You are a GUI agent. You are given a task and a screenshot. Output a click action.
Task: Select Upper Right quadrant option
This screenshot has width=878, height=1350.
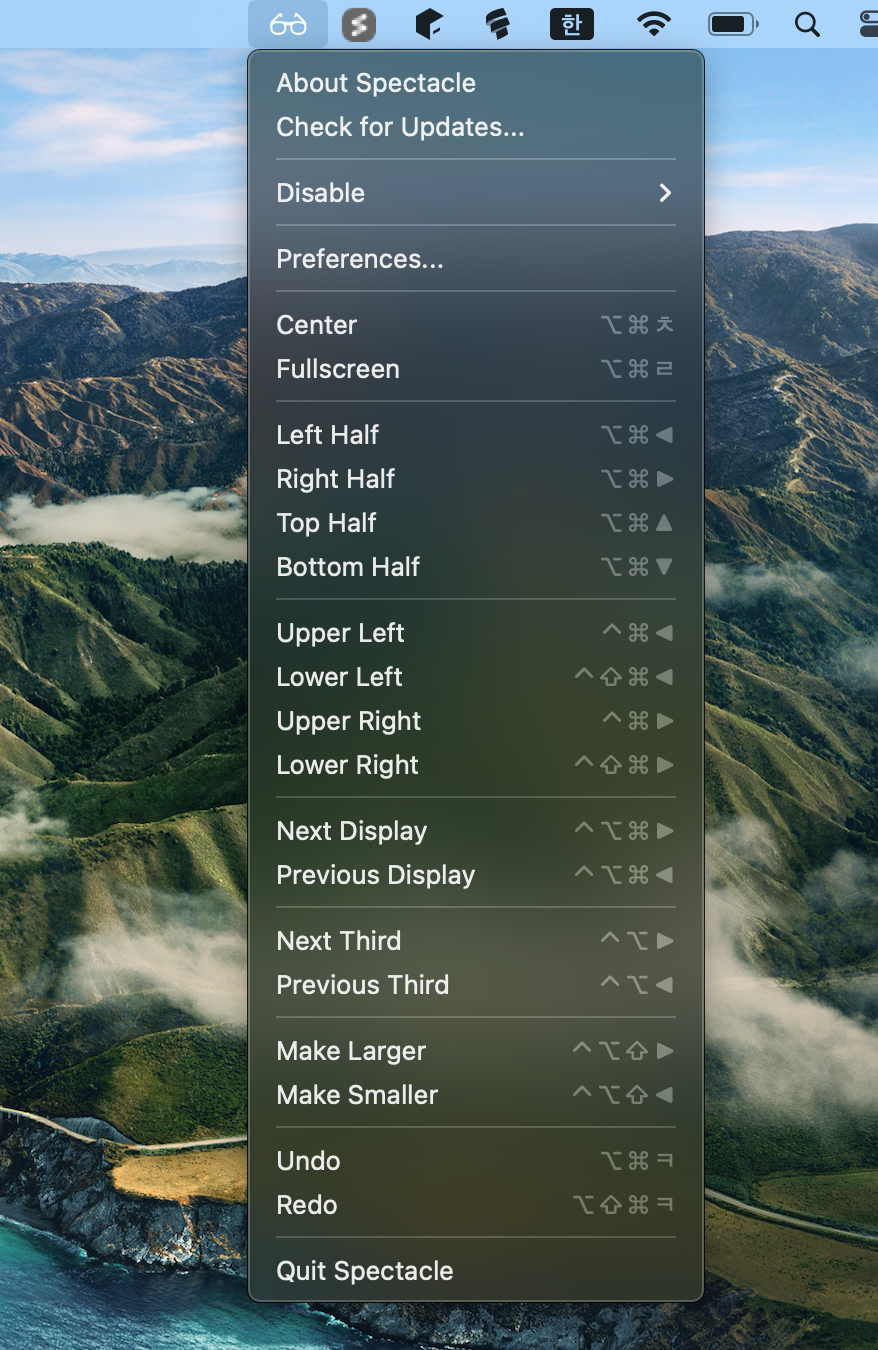[x=476, y=721]
